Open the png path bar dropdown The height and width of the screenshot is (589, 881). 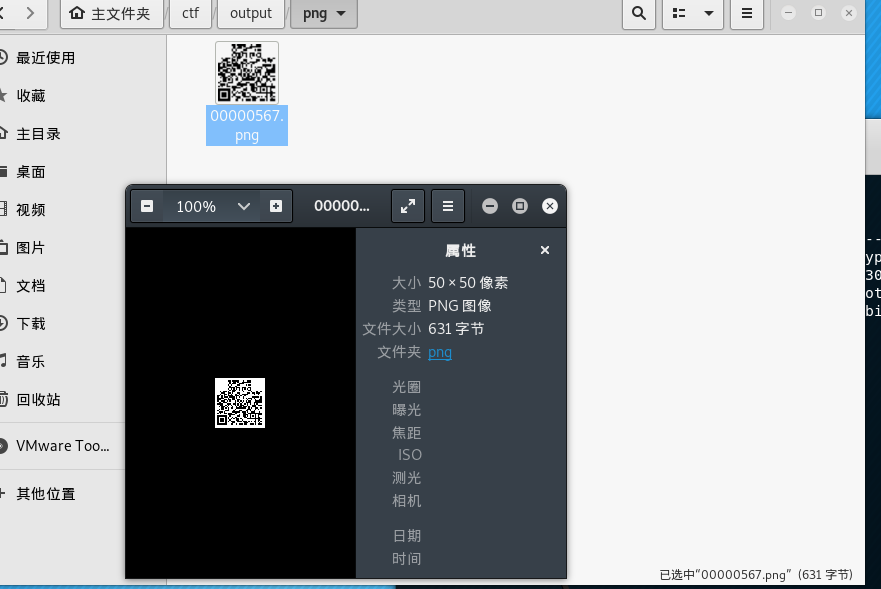[x=341, y=13]
